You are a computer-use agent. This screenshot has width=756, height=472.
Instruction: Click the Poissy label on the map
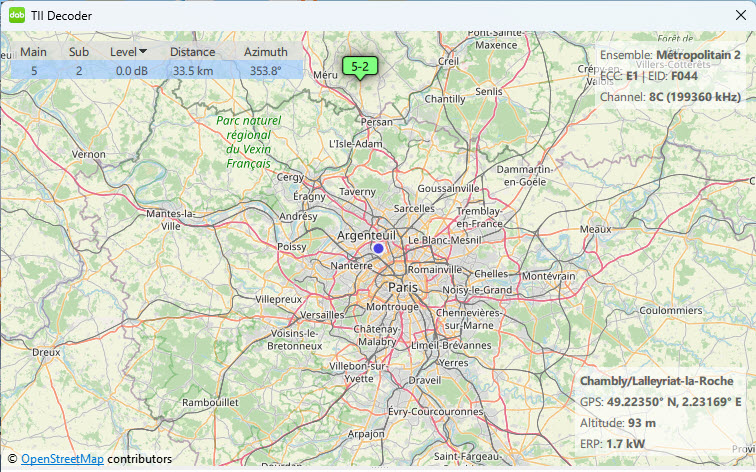[x=292, y=246]
